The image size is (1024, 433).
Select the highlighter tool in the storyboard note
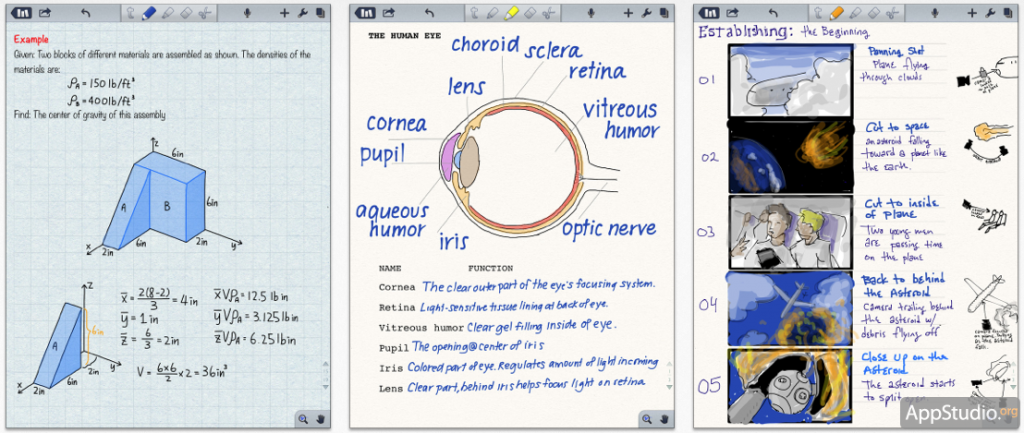(x=857, y=13)
